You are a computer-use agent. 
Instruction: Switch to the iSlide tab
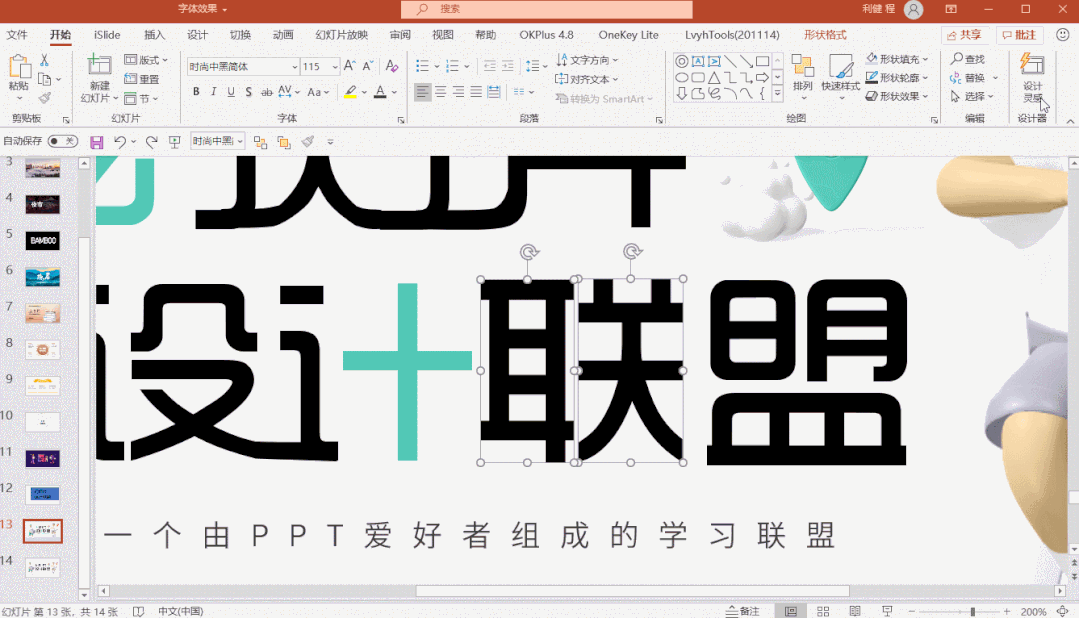click(107, 34)
